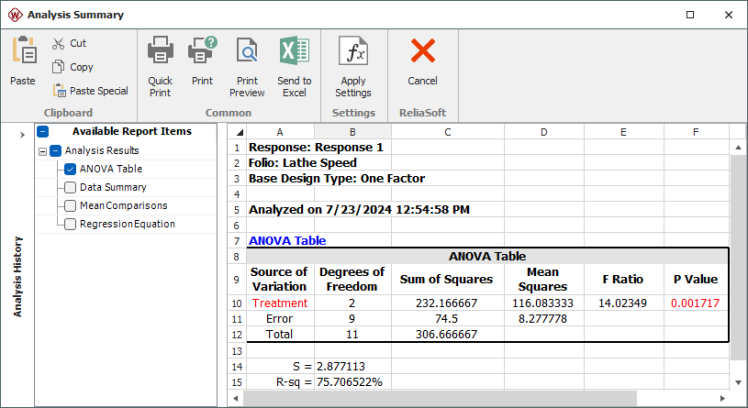Image resolution: width=748 pixels, height=408 pixels.
Task: Select column C header in spreadsheet
Action: pos(446,132)
